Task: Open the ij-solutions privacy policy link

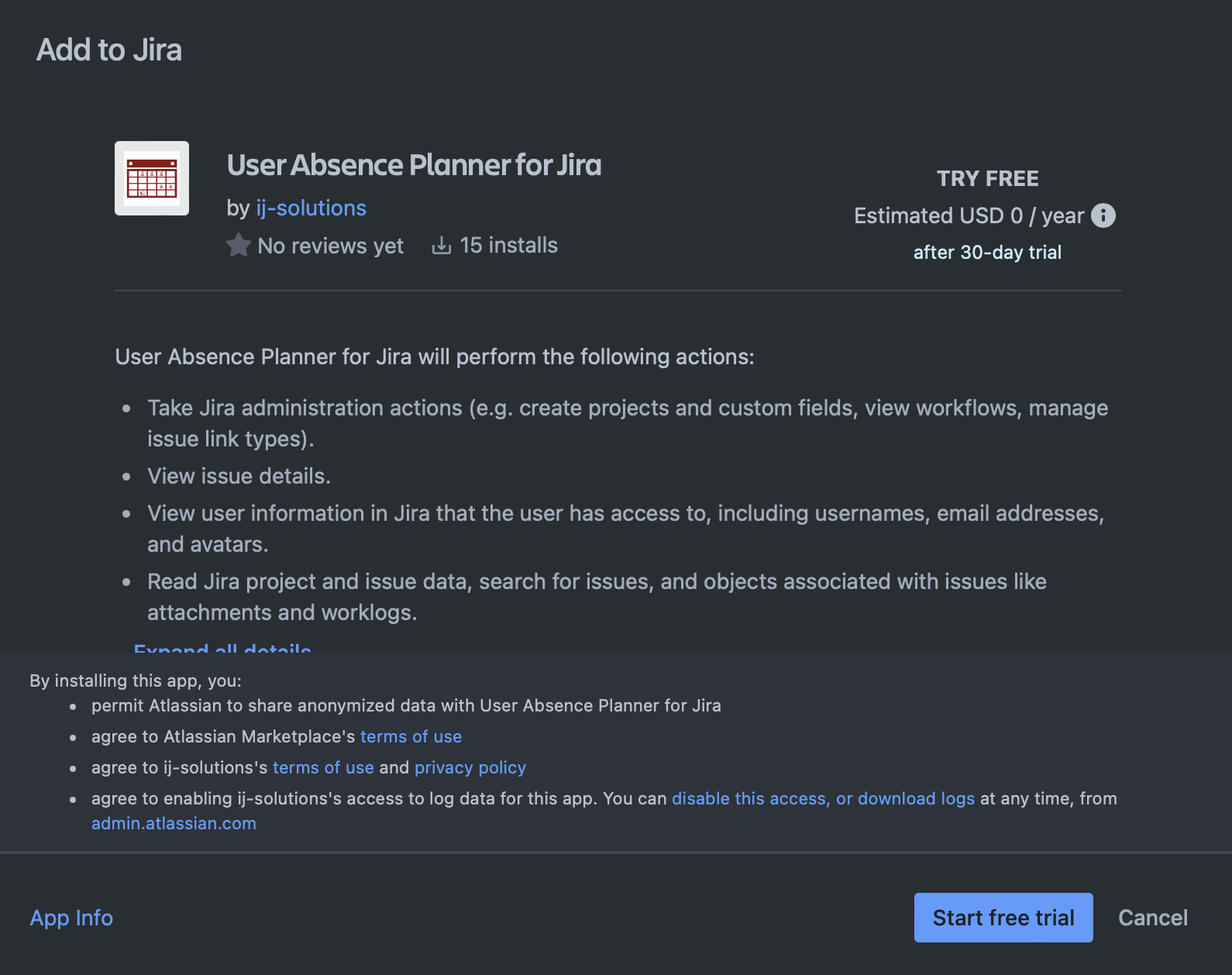Action: [470, 767]
